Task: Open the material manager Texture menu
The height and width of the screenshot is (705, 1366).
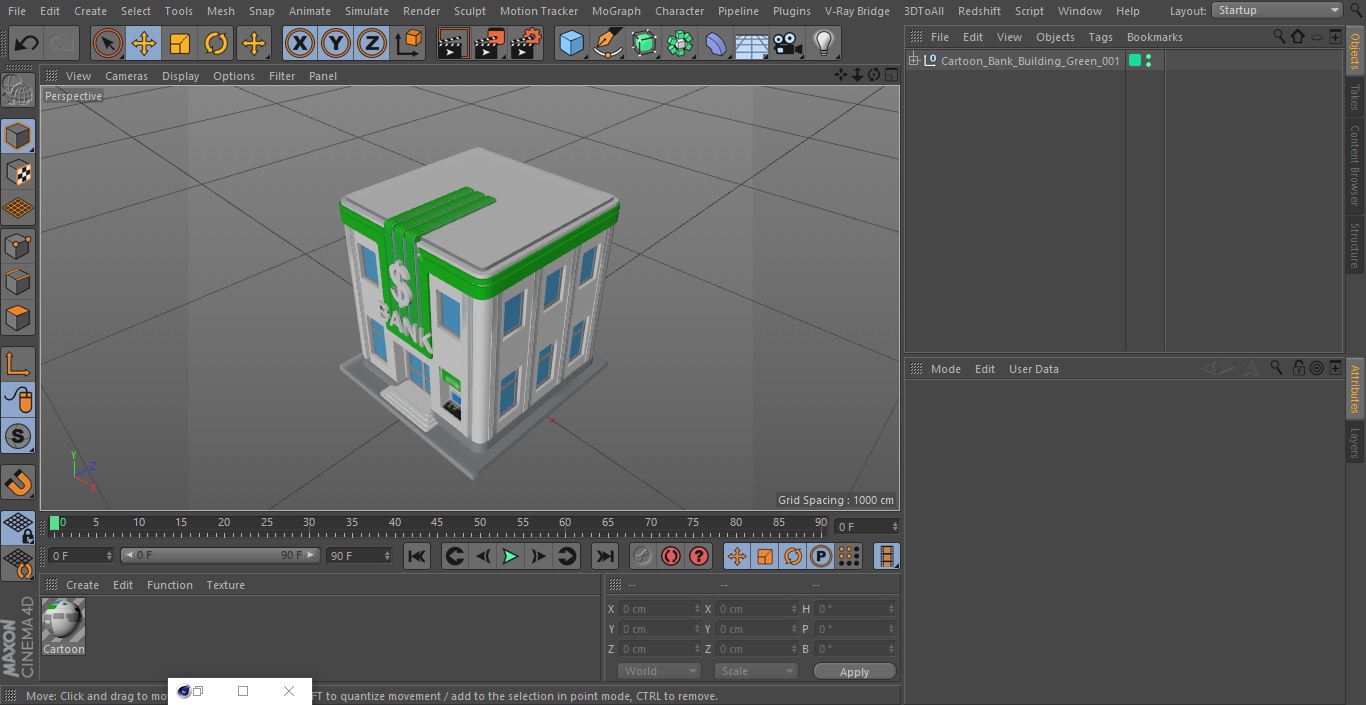Action: point(225,585)
